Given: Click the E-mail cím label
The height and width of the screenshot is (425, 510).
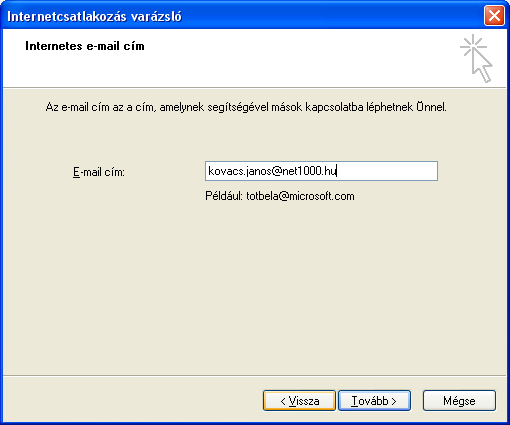Looking at the screenshot, I should point(99,172).
